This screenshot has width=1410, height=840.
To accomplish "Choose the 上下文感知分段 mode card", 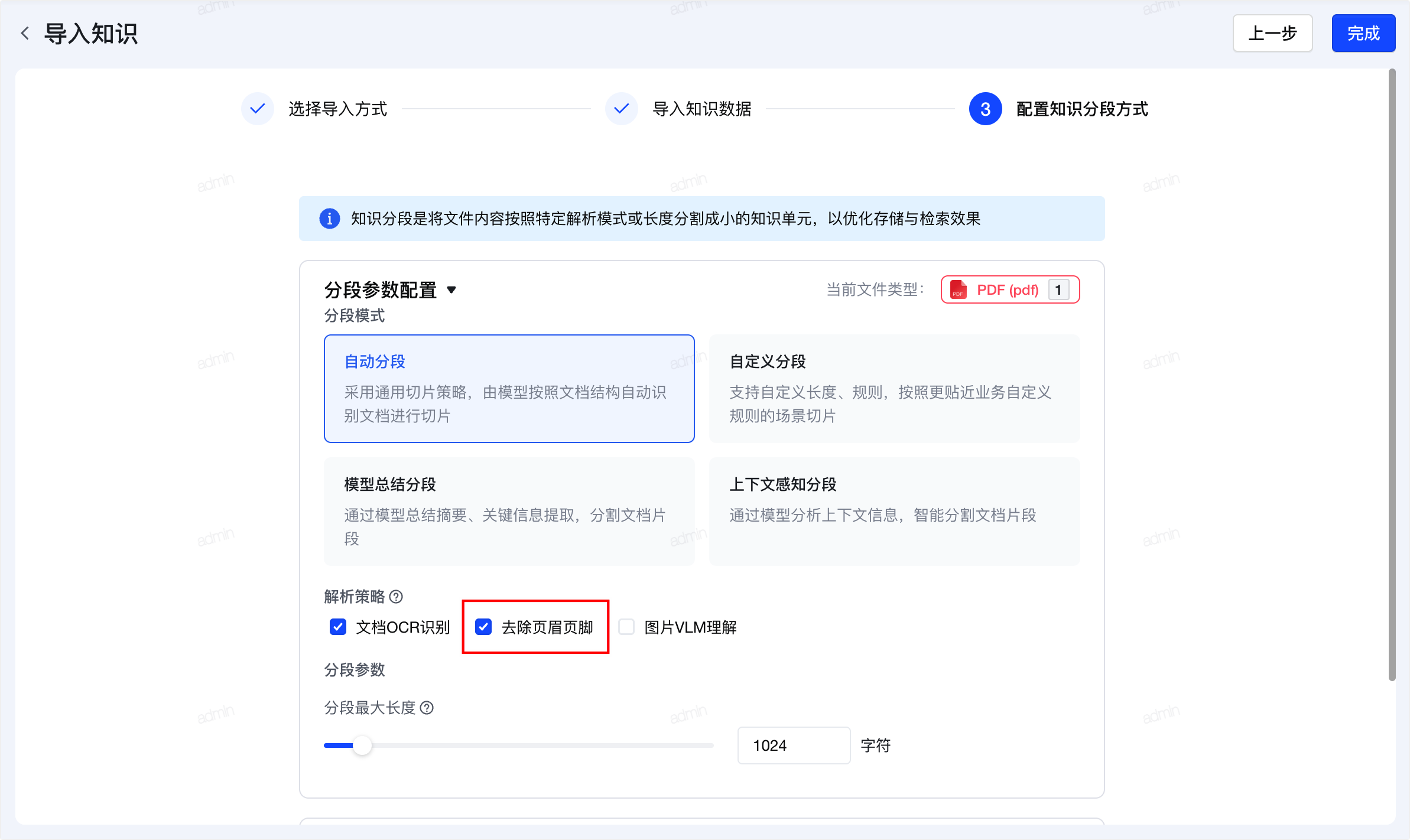I will 895,512.
